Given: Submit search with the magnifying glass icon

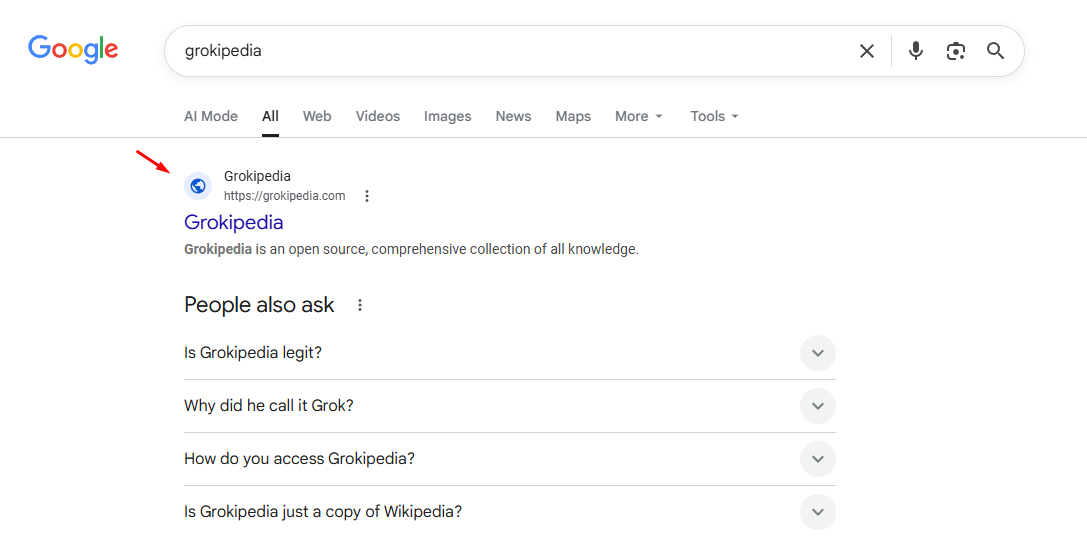Looking at the screenshot, I should tap(995, 51).
